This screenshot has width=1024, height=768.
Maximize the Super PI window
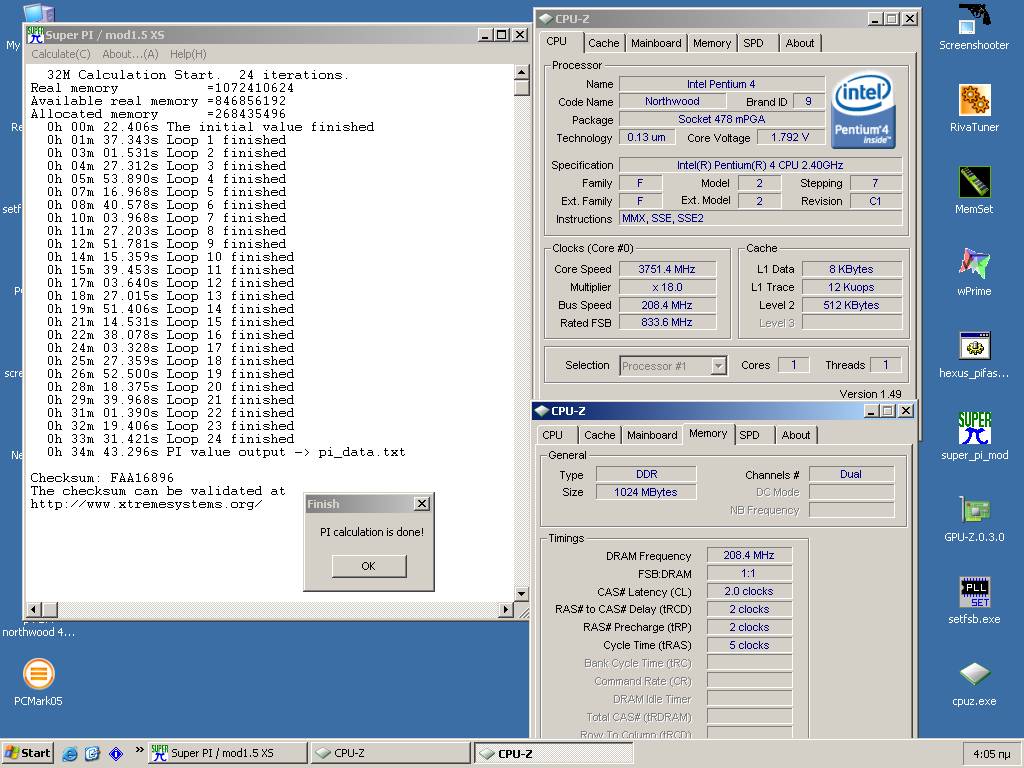point(502,35)
